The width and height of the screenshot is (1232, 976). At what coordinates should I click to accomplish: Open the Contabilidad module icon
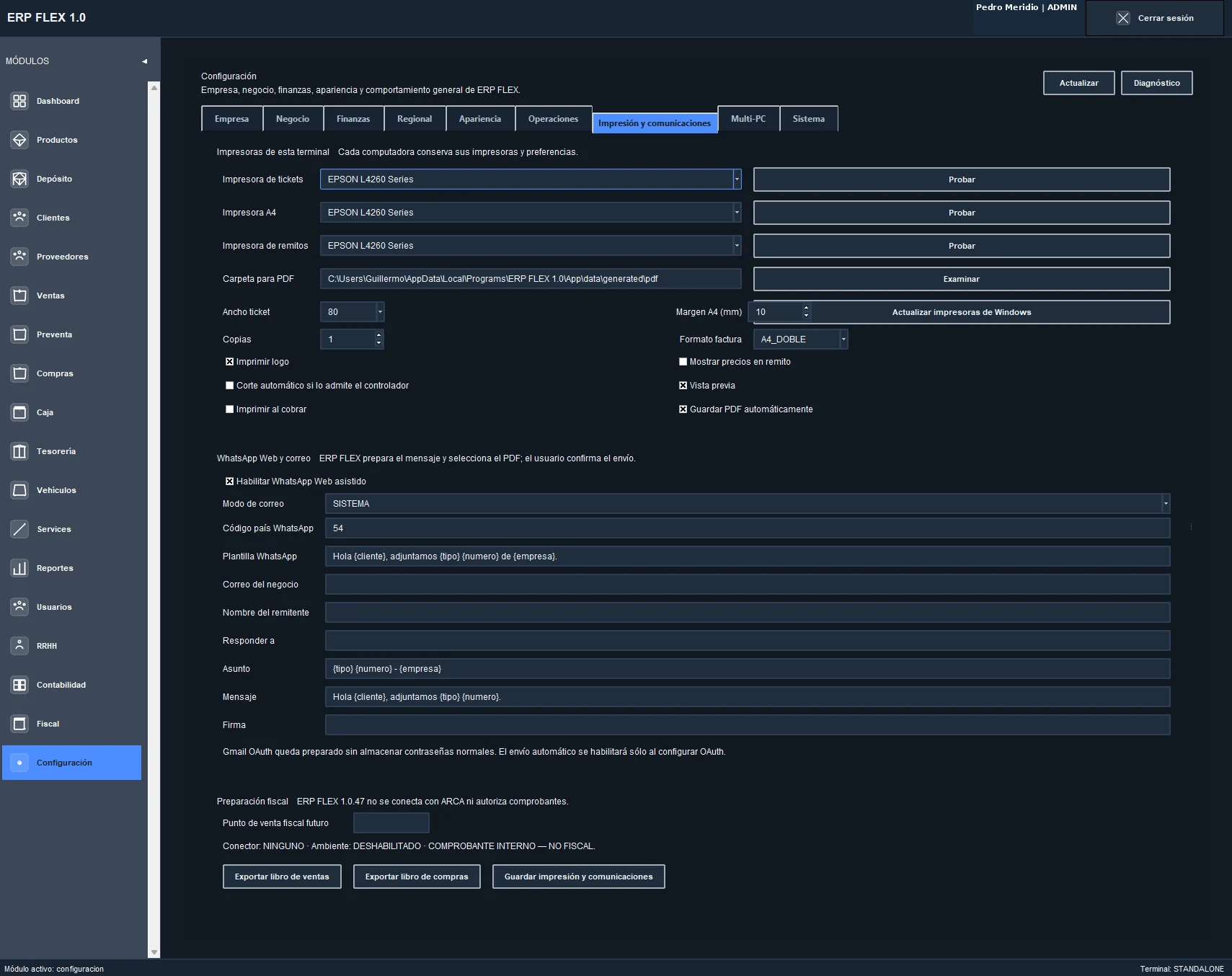tap(19, 685)
